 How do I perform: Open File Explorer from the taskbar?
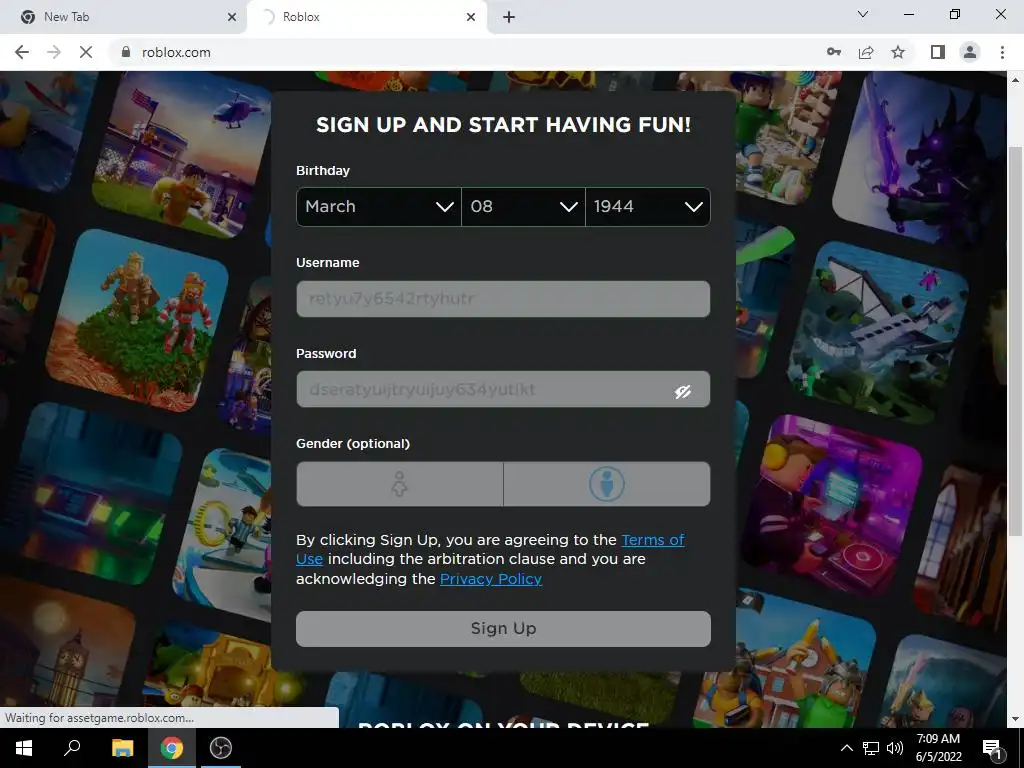(122, 748)
